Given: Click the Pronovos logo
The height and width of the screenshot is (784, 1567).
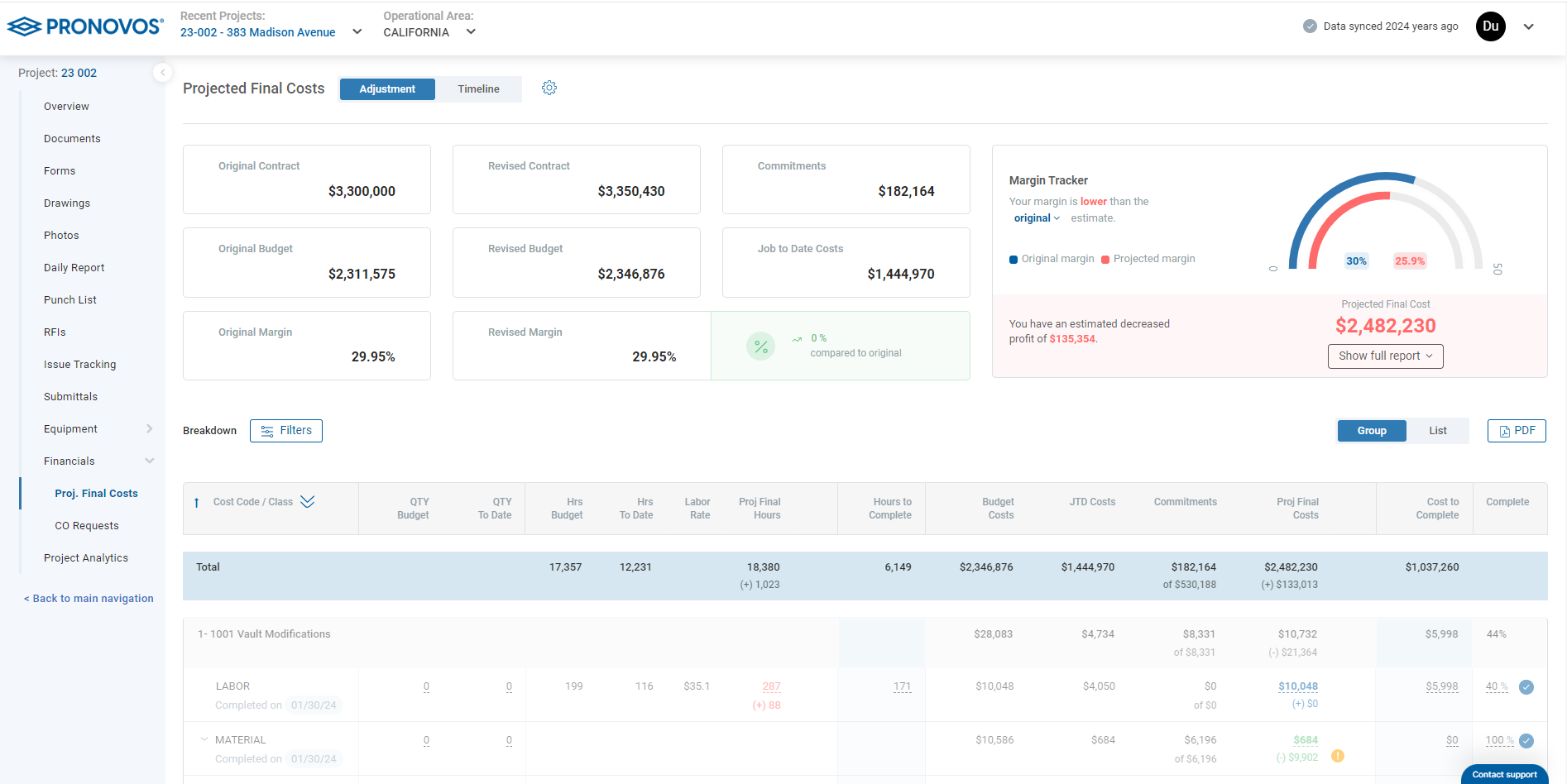Looking at the screenshot, I should click(85, 26).
